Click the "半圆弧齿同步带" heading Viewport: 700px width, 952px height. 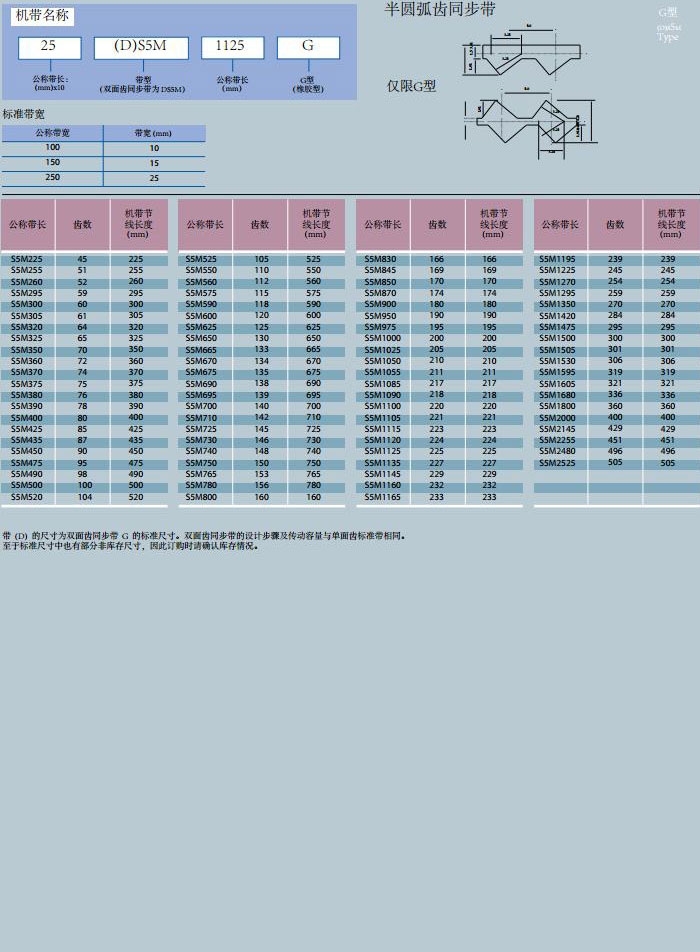point(440,10)
